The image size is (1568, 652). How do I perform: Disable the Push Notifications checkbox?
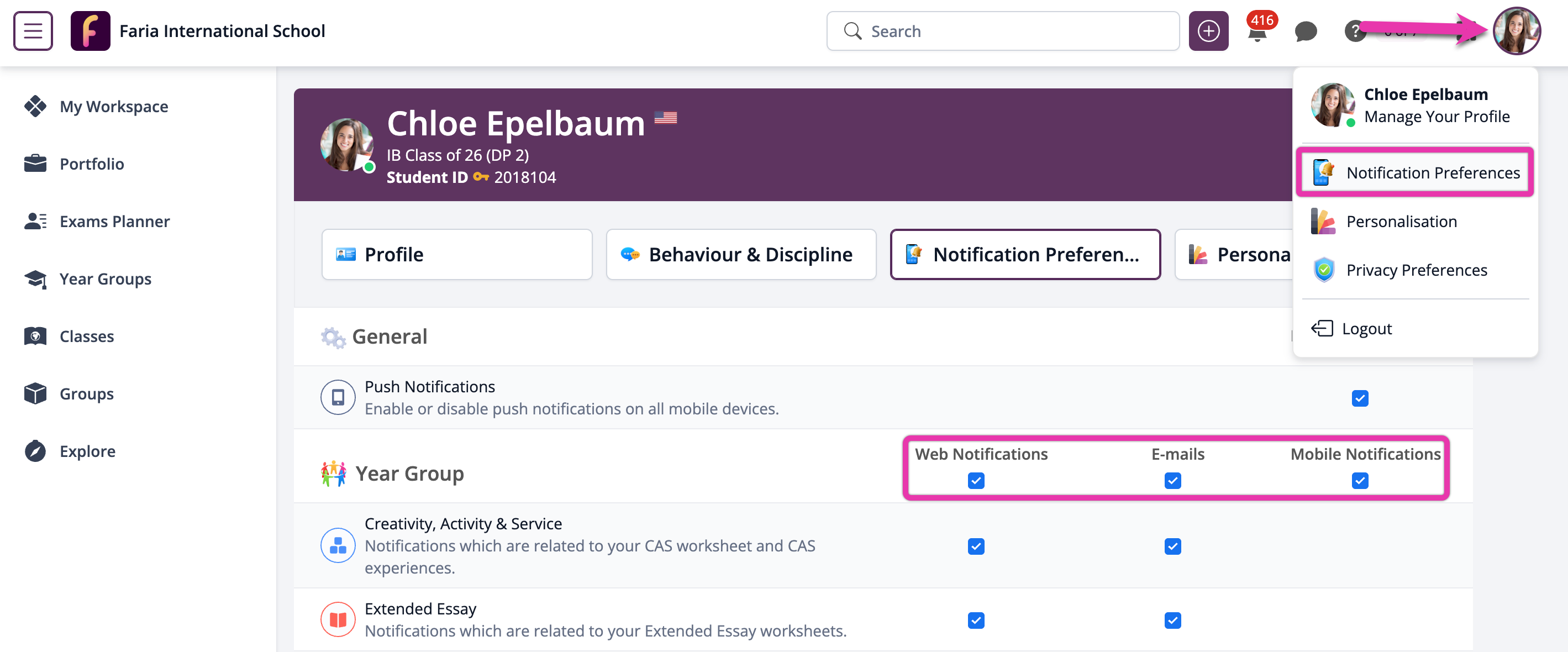click(x=1360, y=398)
